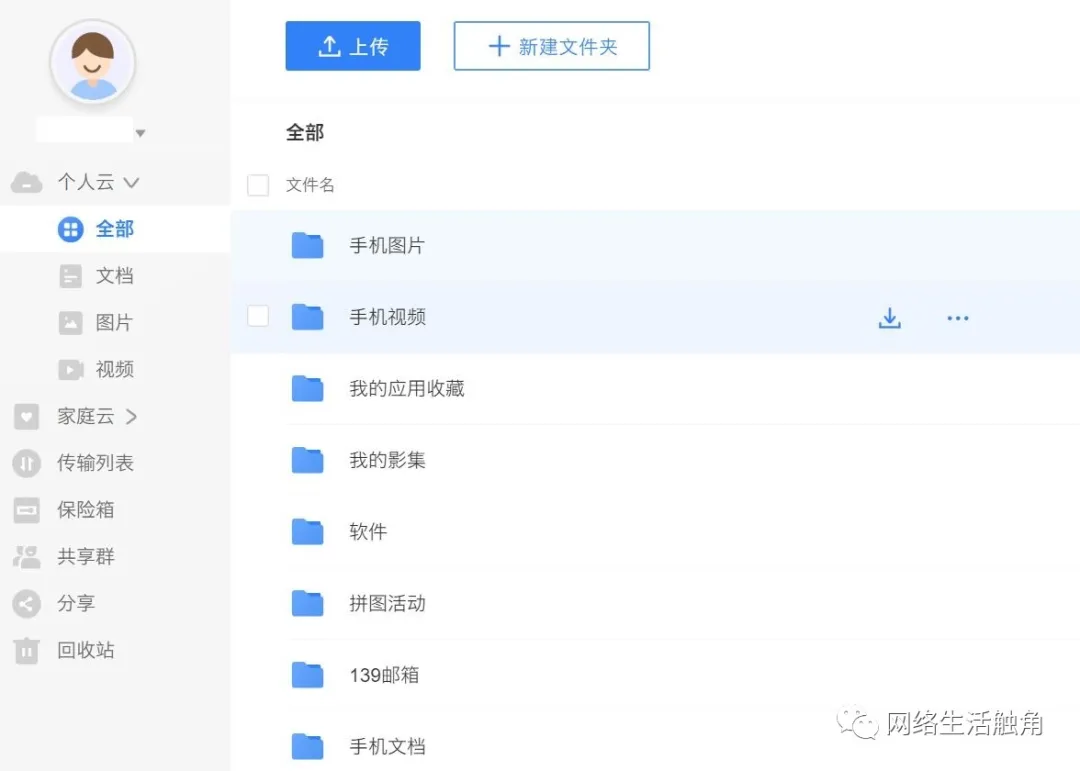The height and width of the screenshot is (771, 1080).
Task: Download the 手机视频 folder via download icon
Action: (889, 317)
